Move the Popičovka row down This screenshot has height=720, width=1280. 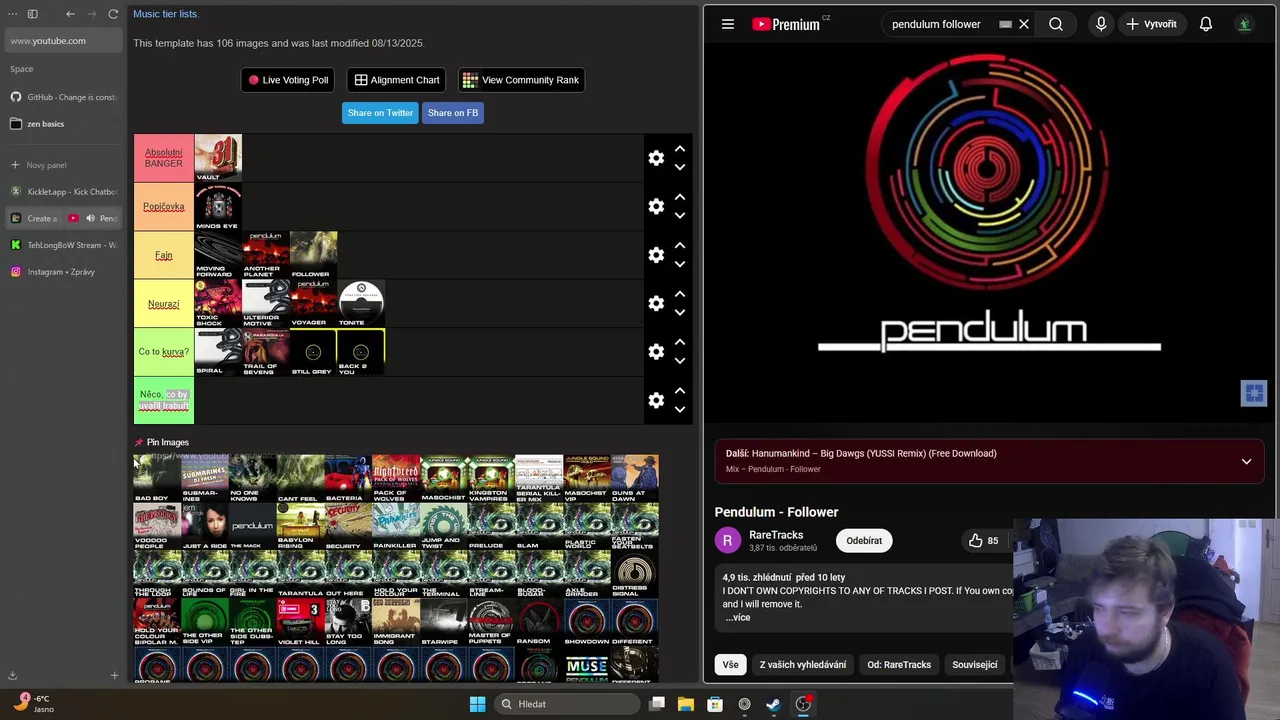[x=680, y=216]
